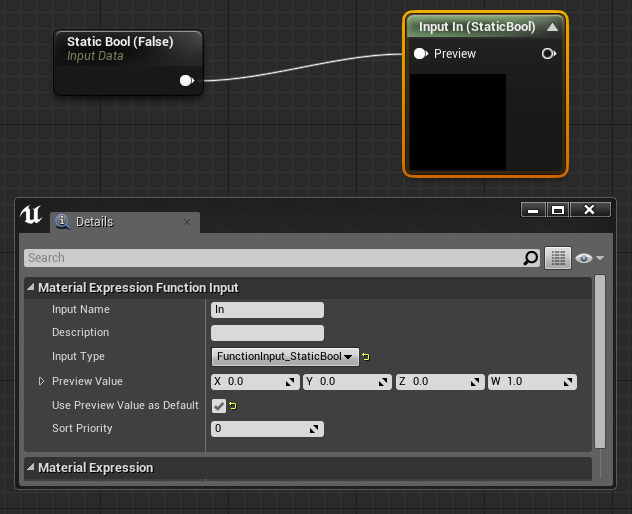Click the Input Name text field
The height and width of the screenshot is (514, 632).
click(267, 310)
